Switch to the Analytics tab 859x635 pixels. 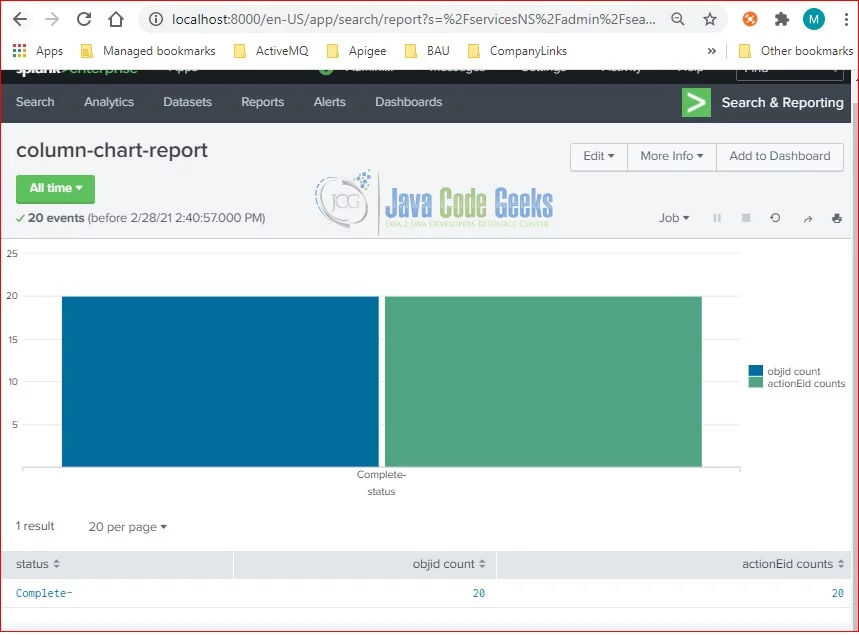tap(109, 102)
